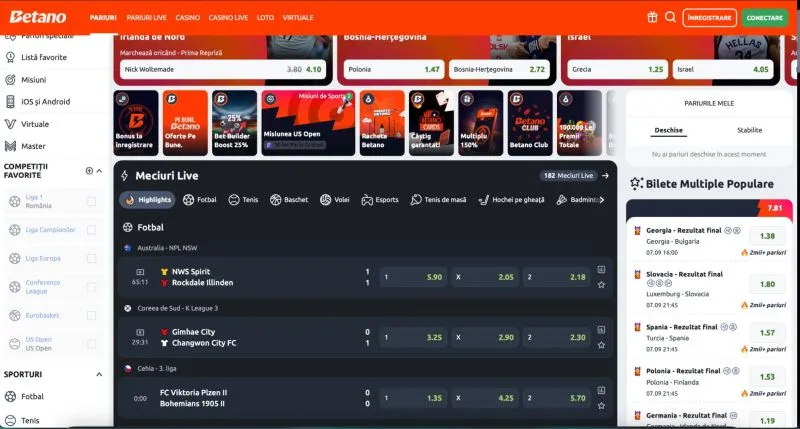Open live stream icon for NWS Spirit match
The width and height of the screenshot is (800, 429).
click(140, 272)
